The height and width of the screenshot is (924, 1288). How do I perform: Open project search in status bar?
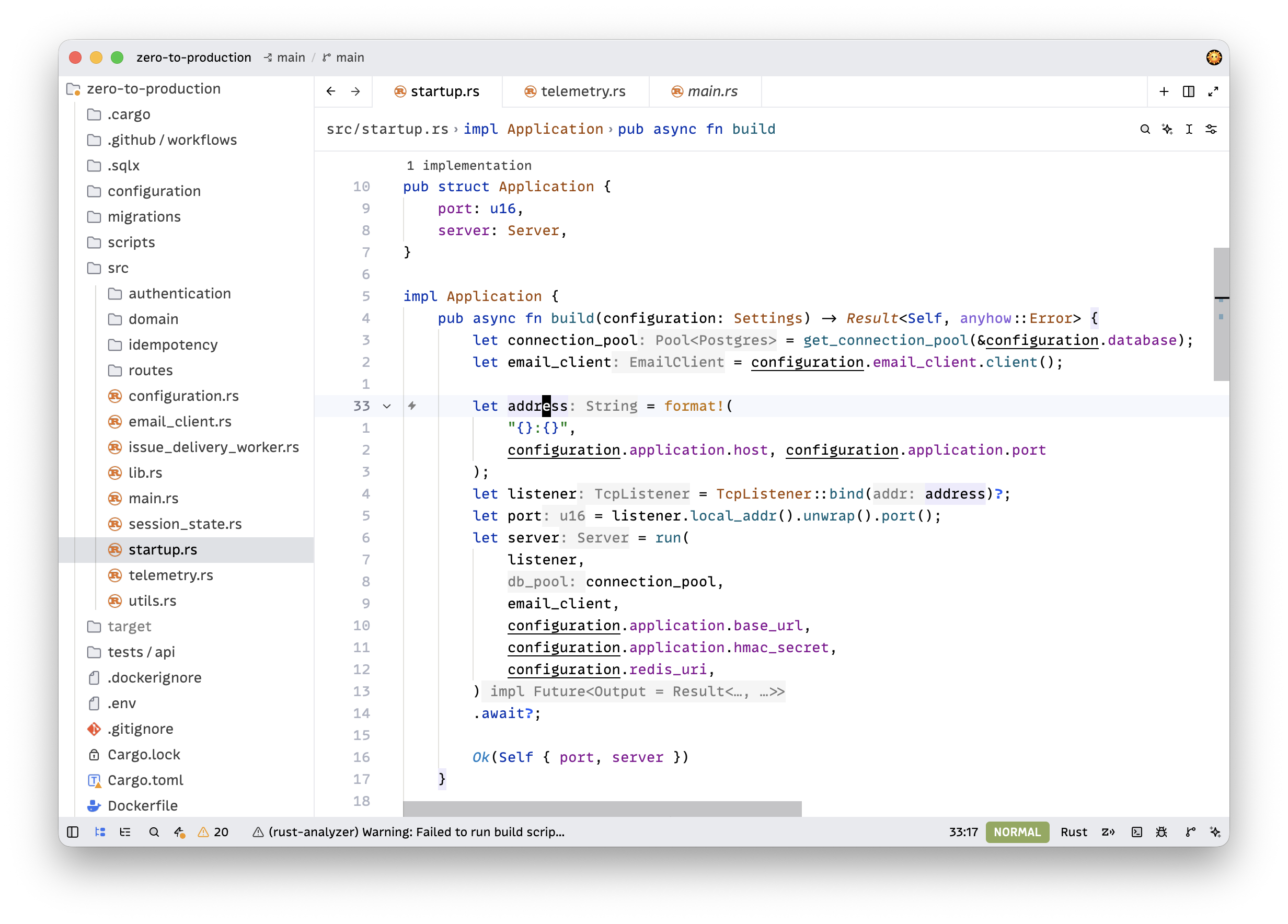154,832
